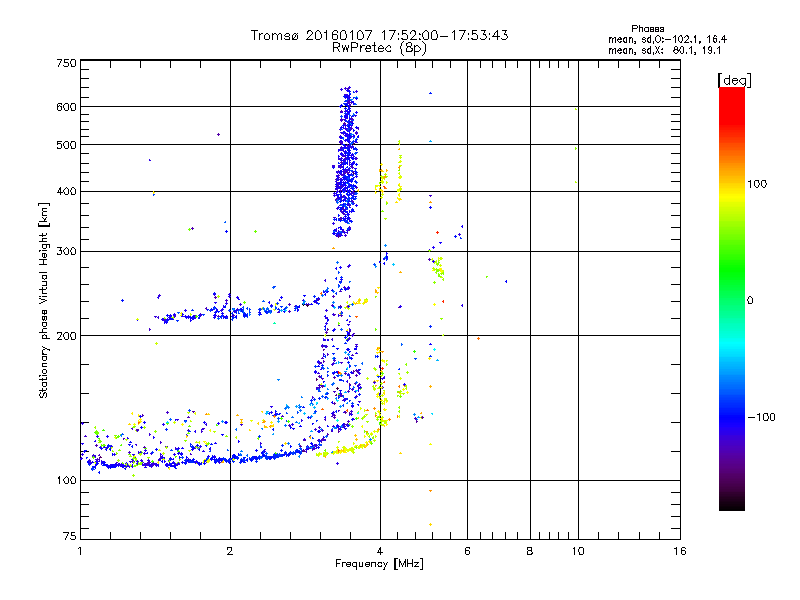Click the 'Frequency [MHz]' axis label
Image resolution: width=800 pixels, height=600 pixels.
coord(379,564)
